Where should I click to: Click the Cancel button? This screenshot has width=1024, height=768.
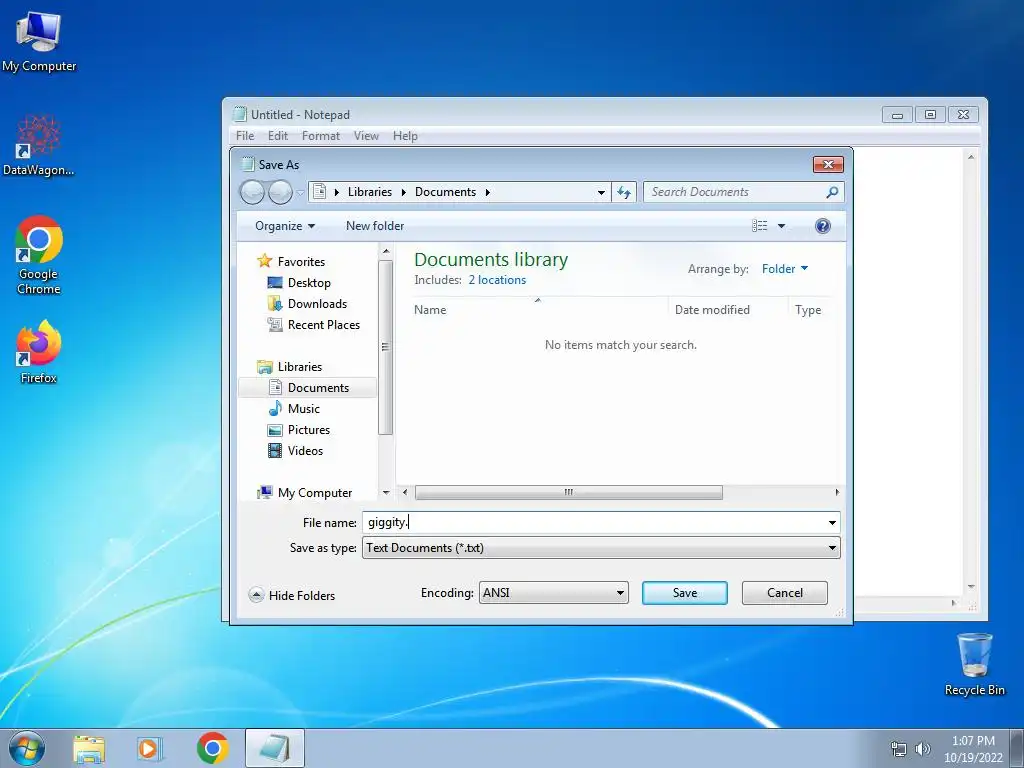(784, 593)
